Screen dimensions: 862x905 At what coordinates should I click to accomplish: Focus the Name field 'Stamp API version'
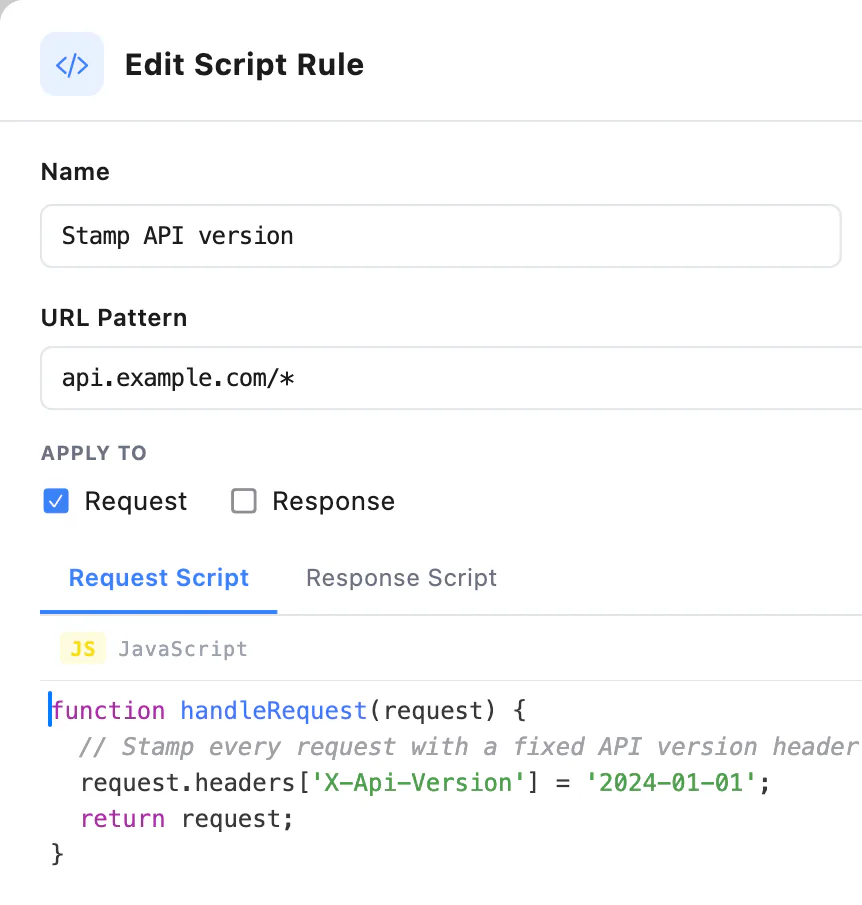[x=441, y=235]
